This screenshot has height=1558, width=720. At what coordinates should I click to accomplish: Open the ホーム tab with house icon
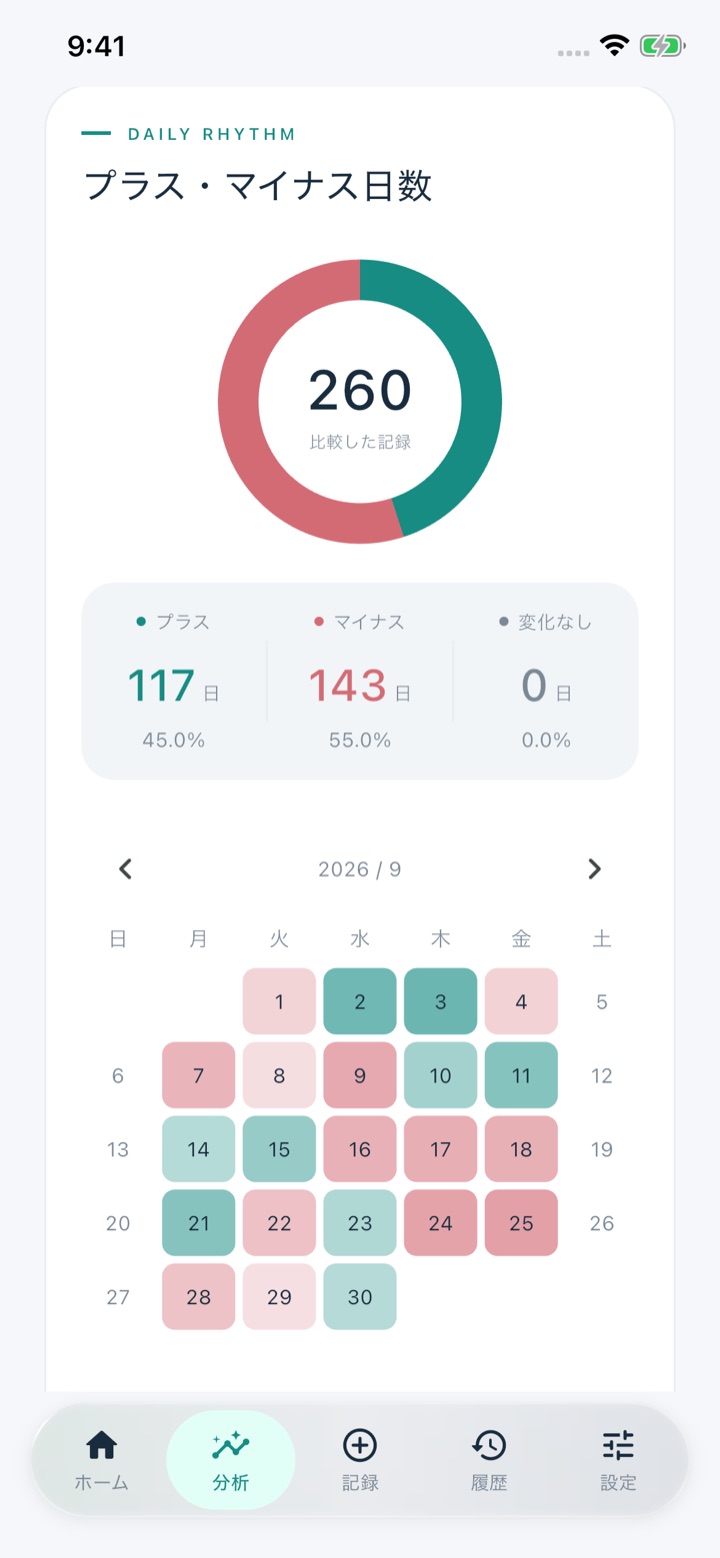point(101,1460)
